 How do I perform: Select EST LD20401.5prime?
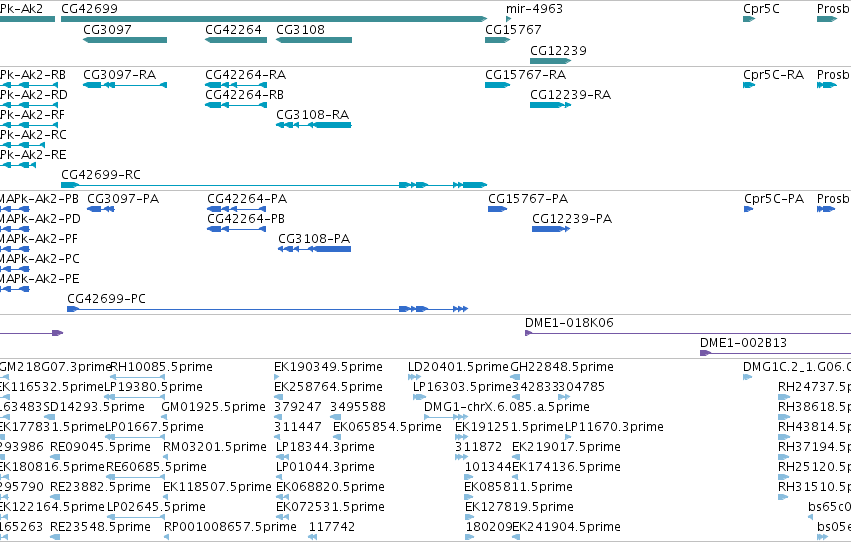459,367
